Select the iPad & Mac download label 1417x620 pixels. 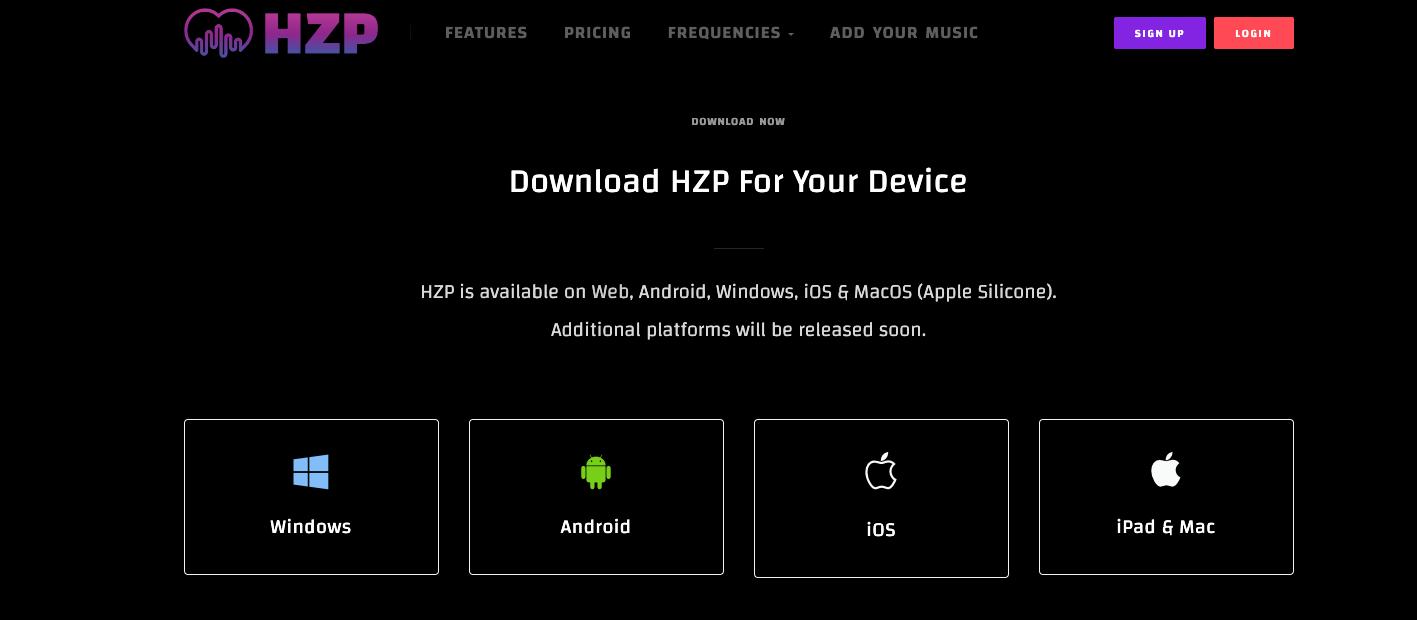click(1166, 527)
